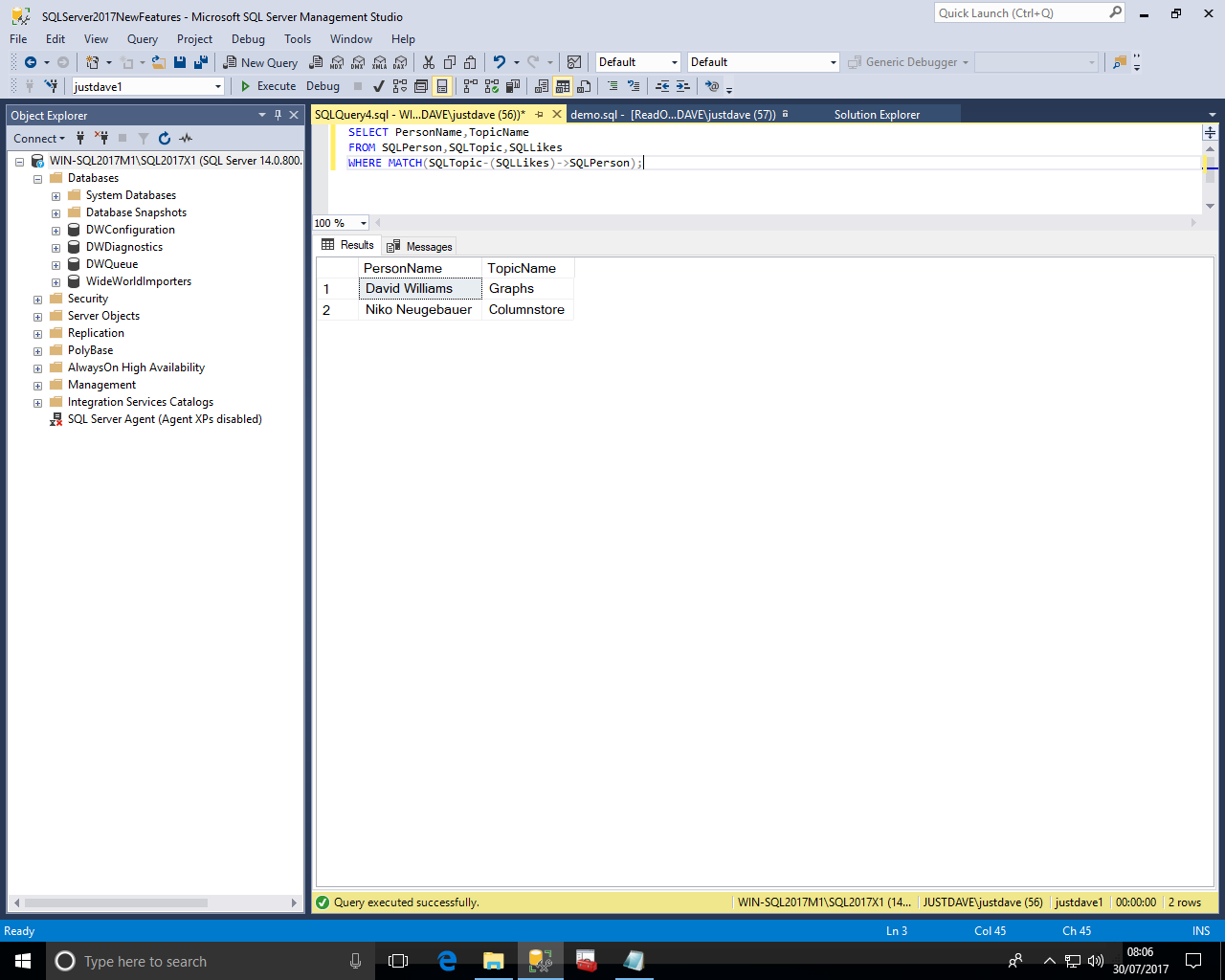
Task: Open Activity Monitor from Object Explorer toolbar
Action: (186, 139)
